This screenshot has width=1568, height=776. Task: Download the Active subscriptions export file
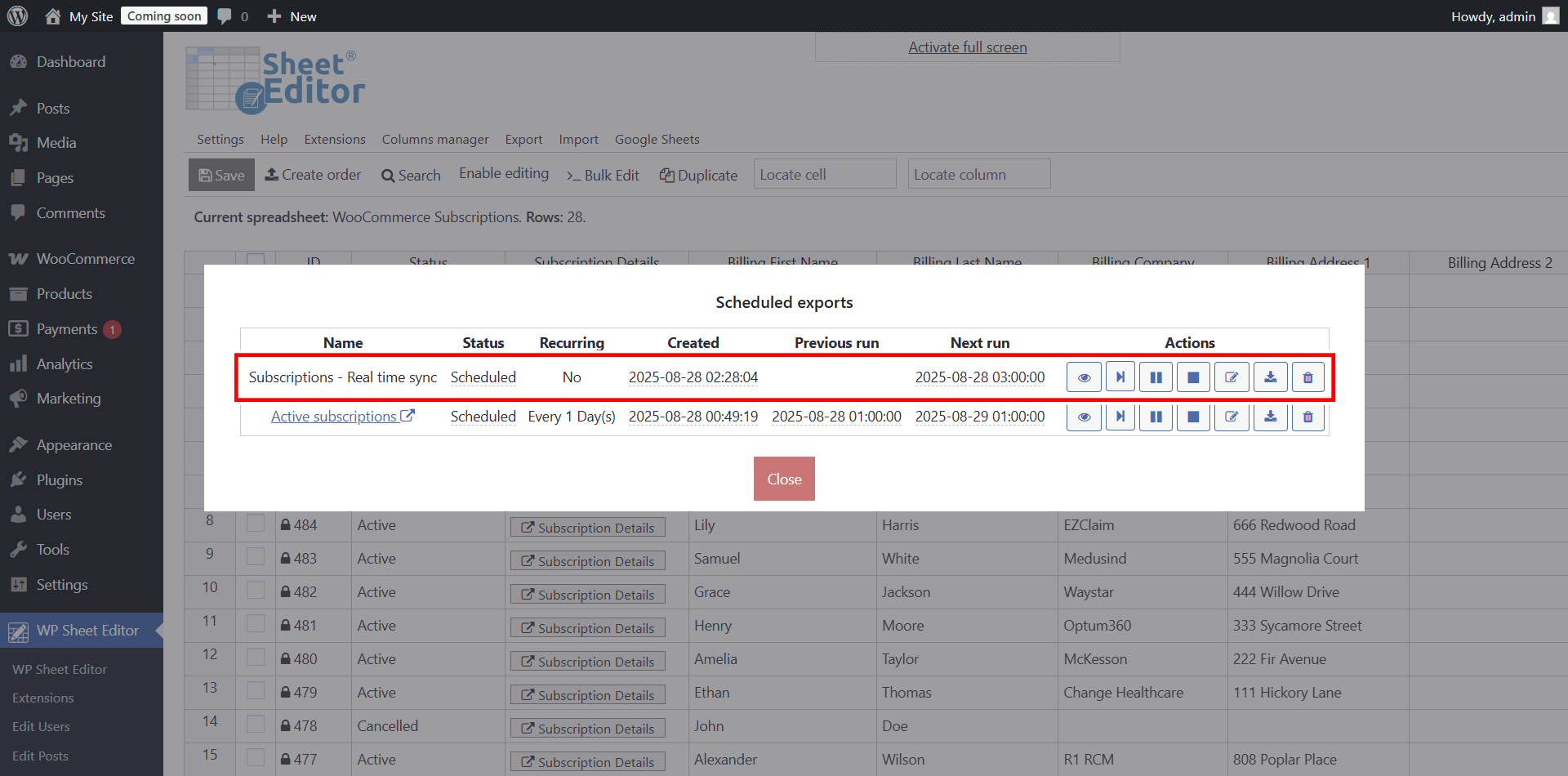1271,417
